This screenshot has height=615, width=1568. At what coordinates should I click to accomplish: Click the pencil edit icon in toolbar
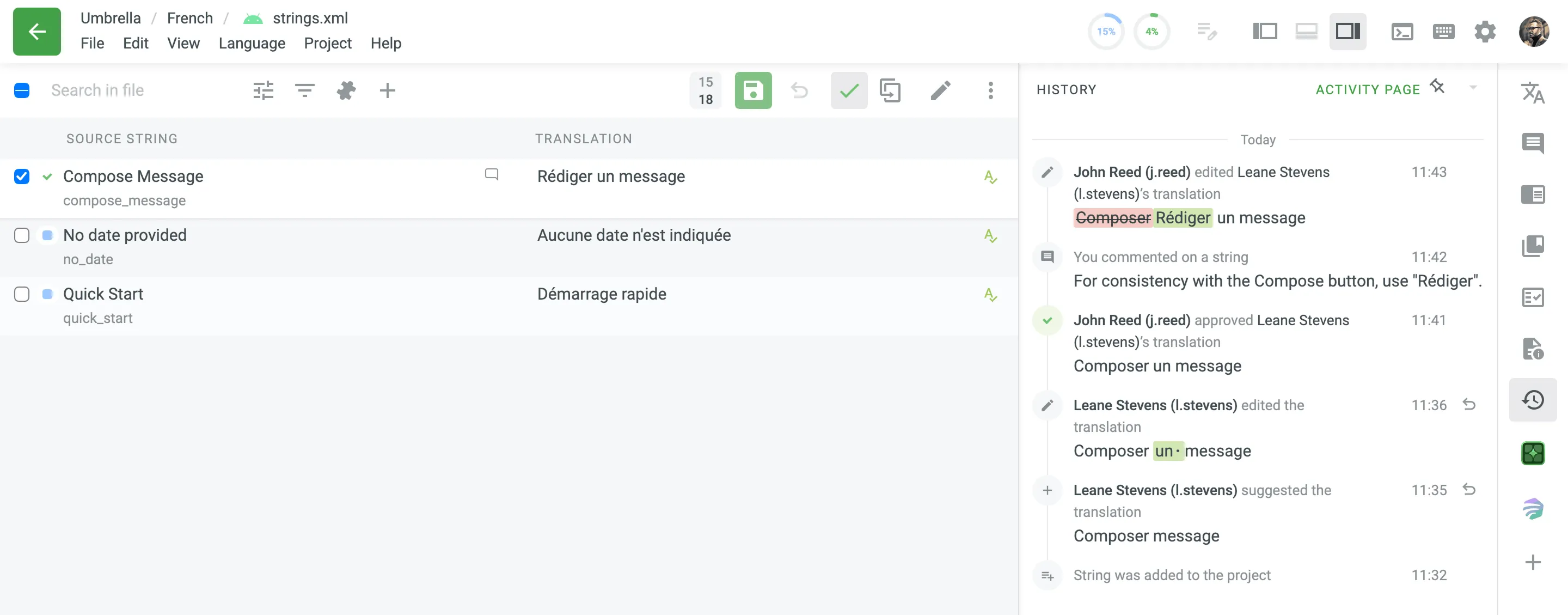point(940,91)
